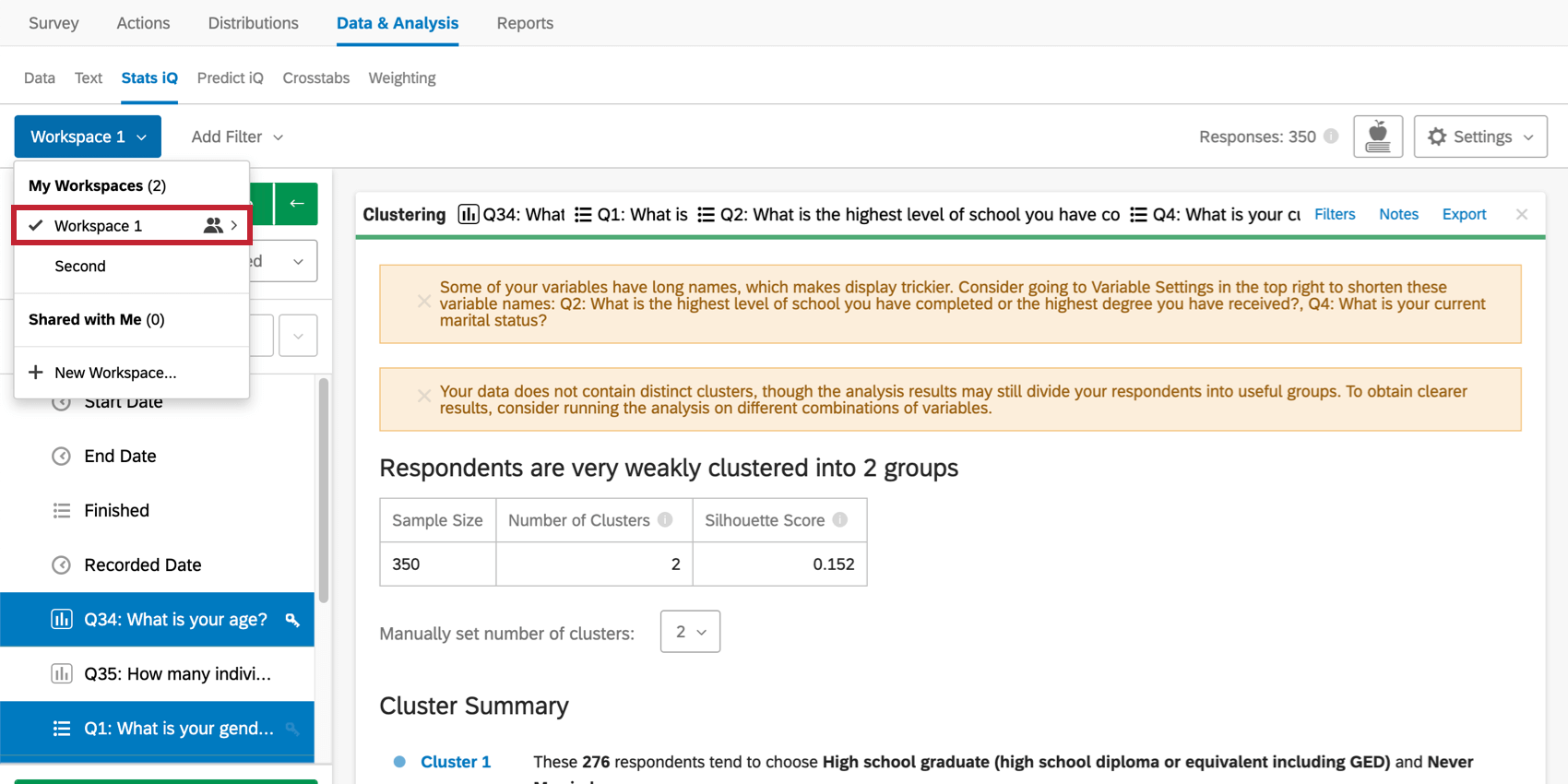1568x784 pixels.
Task: Deselect the Q1 gender variable
Action: click(157, 729)
